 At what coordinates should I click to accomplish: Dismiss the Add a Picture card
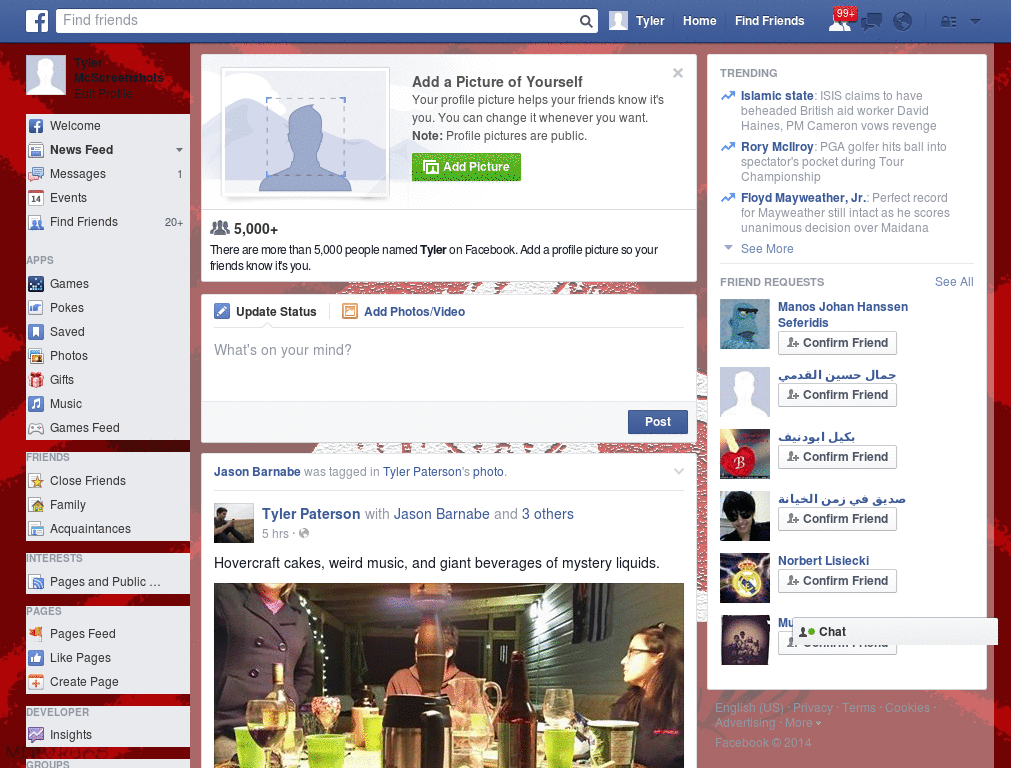[678, 73]
